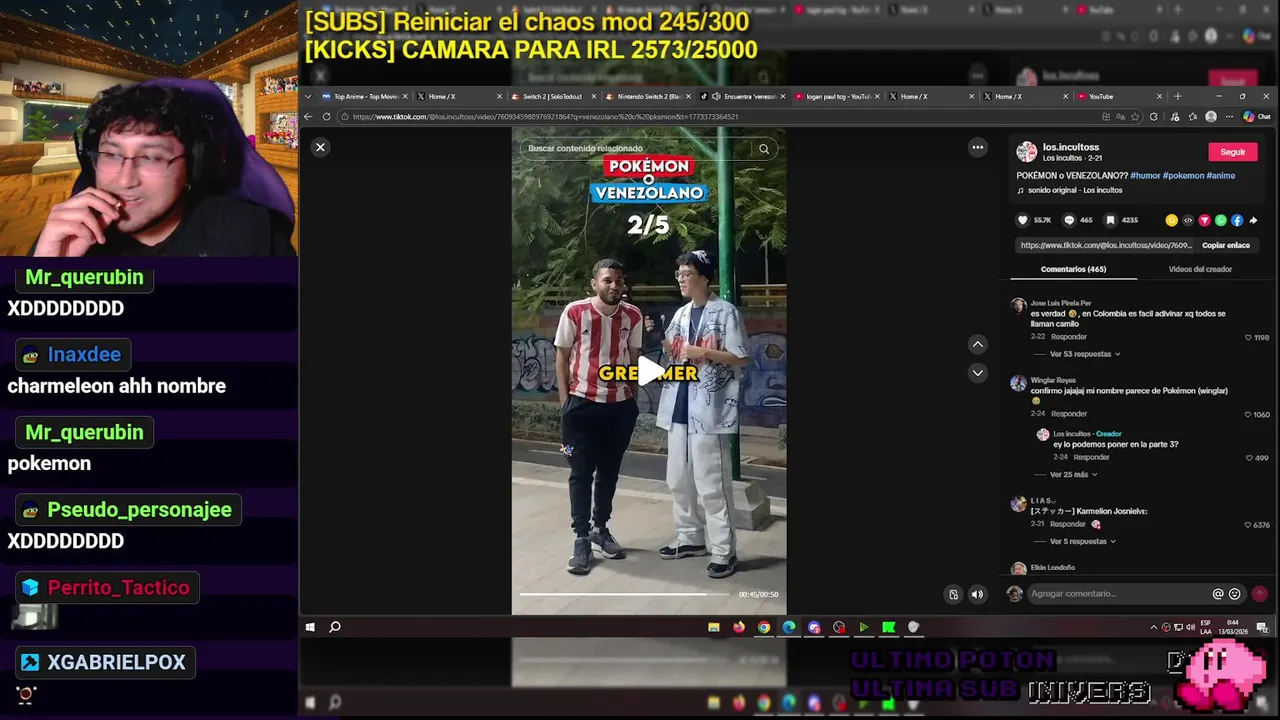The height and width of the screenshot is (720, 1280).
Task: Open the los.incultoss username link
Action: click(1070, 147)
